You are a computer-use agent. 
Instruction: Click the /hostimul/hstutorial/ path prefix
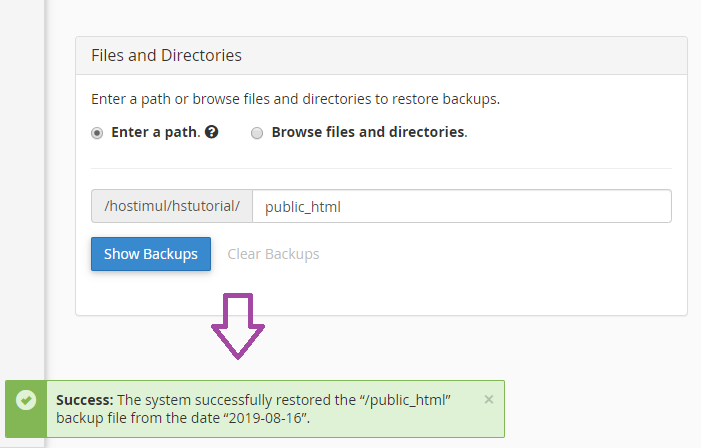pyautogui.click(x=172, y=206)
